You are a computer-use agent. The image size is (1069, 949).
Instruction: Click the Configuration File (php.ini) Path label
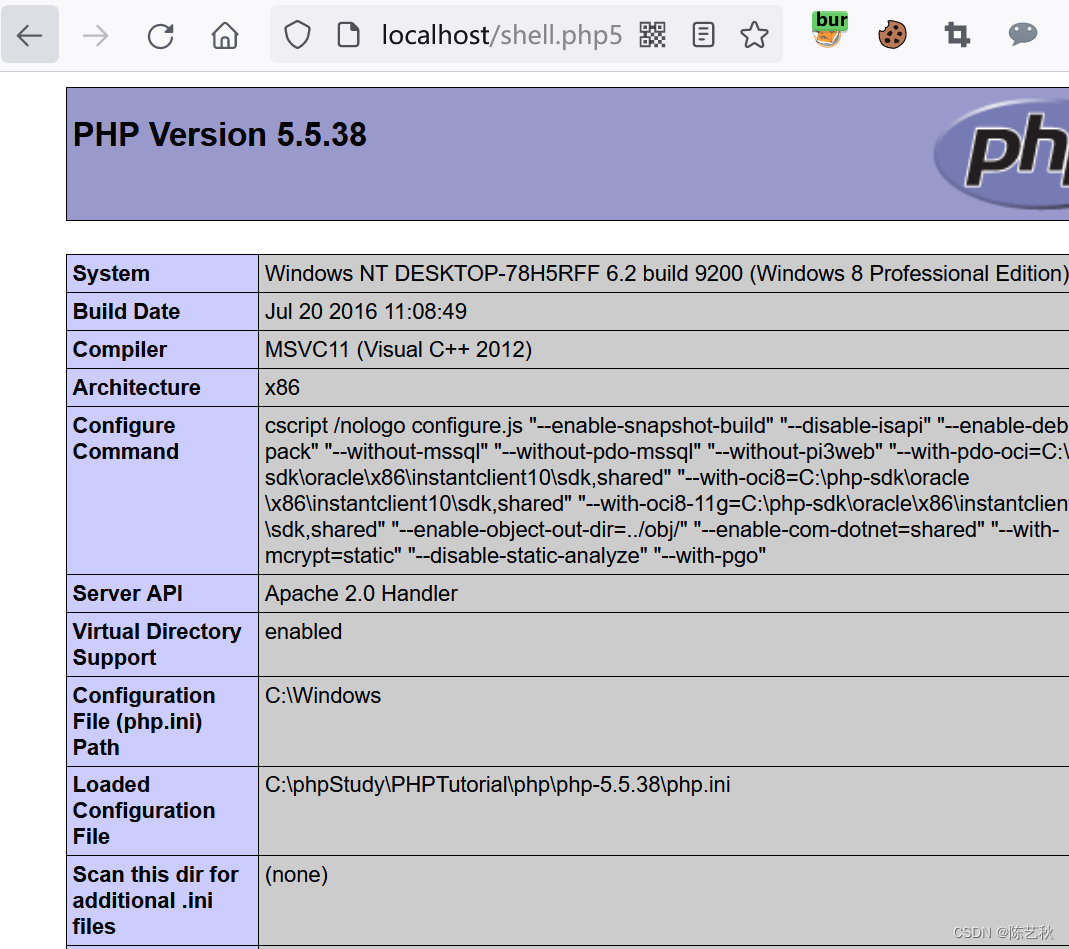144,721
